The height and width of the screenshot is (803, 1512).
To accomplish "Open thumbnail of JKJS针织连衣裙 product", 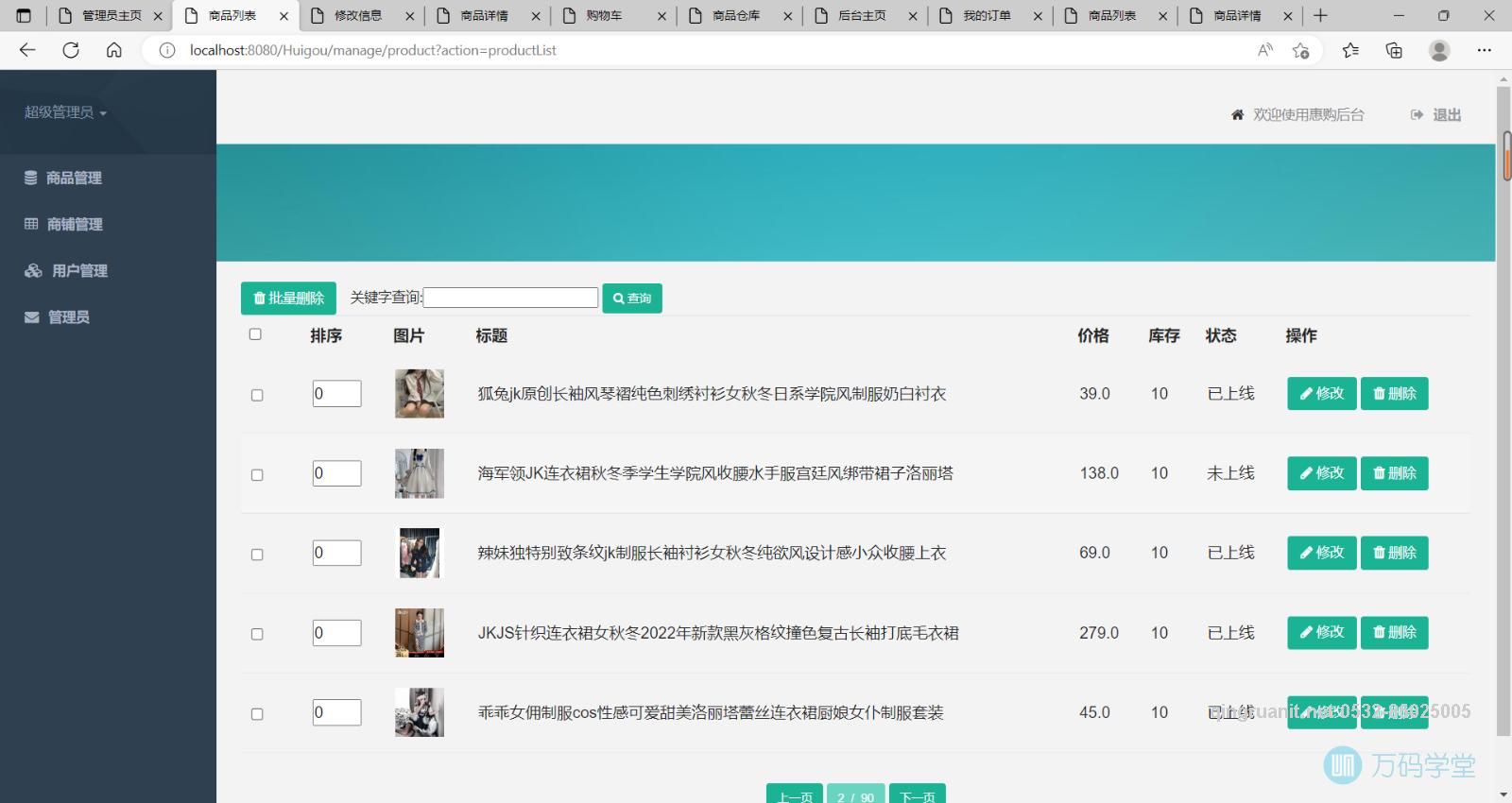I will 420,633.
